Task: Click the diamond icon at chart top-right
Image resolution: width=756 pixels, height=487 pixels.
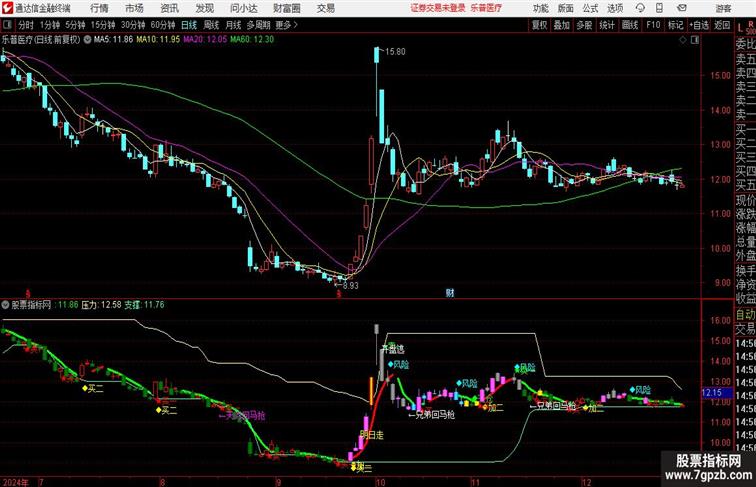Action: [x=683, y=40]
